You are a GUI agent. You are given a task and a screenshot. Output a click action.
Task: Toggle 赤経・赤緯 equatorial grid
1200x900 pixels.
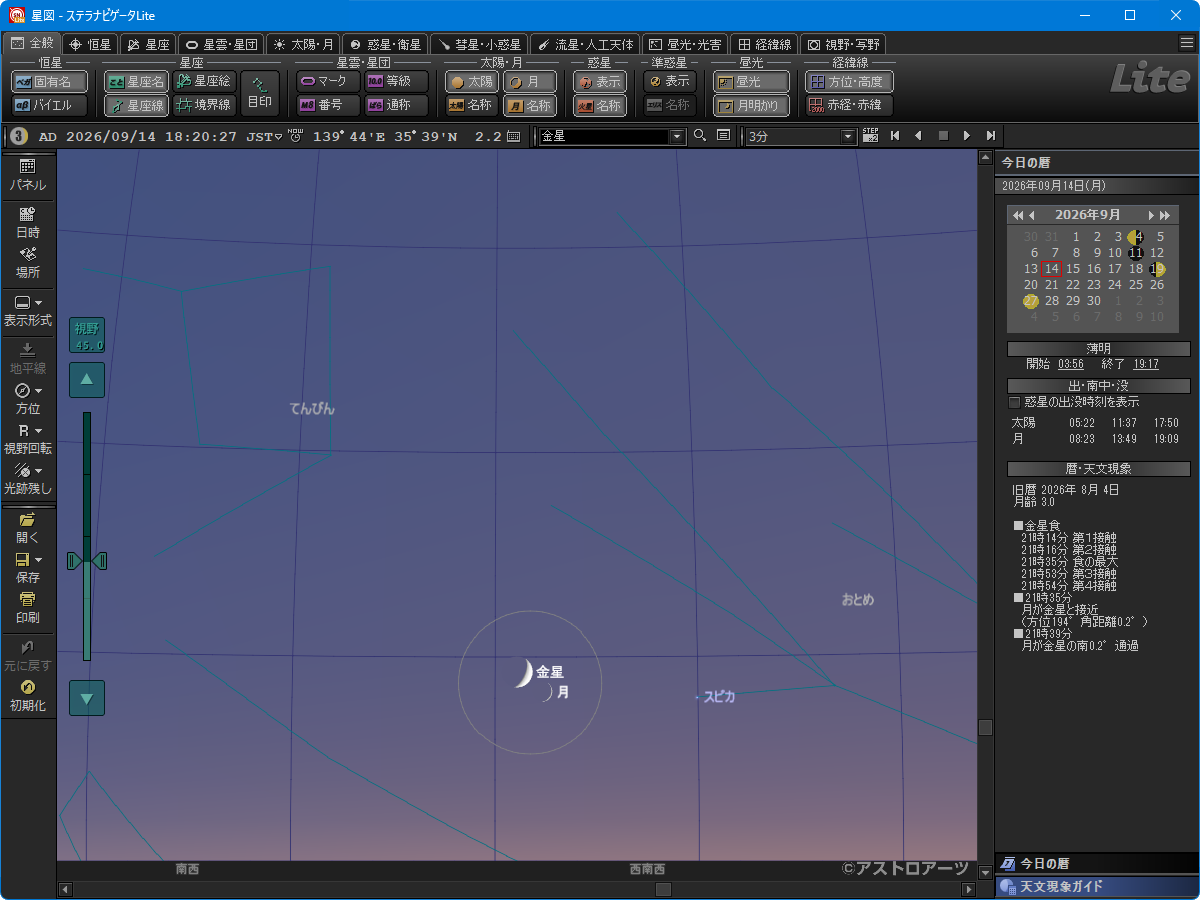849,105
